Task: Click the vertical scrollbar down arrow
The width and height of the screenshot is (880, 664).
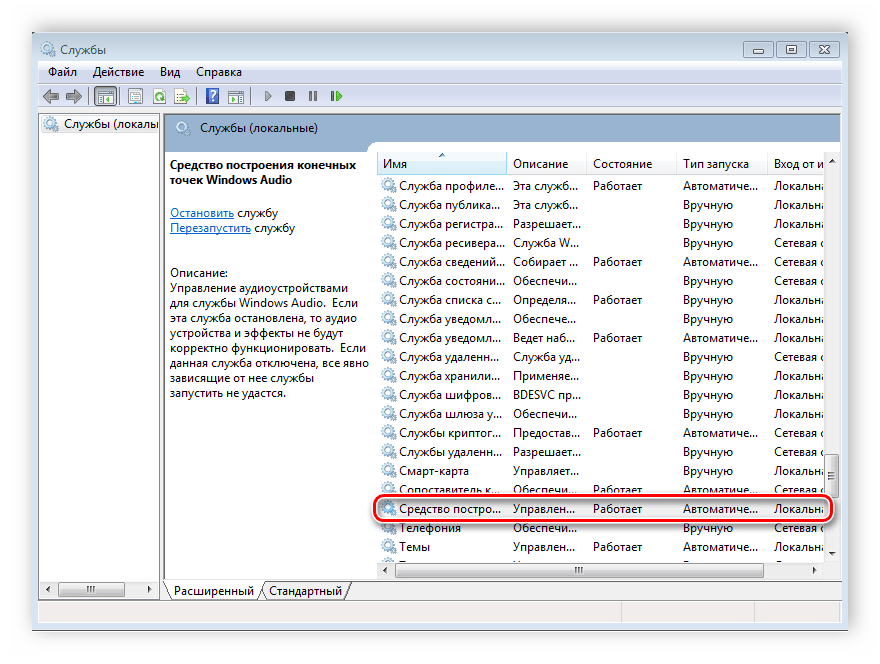Action: (831, 551)
